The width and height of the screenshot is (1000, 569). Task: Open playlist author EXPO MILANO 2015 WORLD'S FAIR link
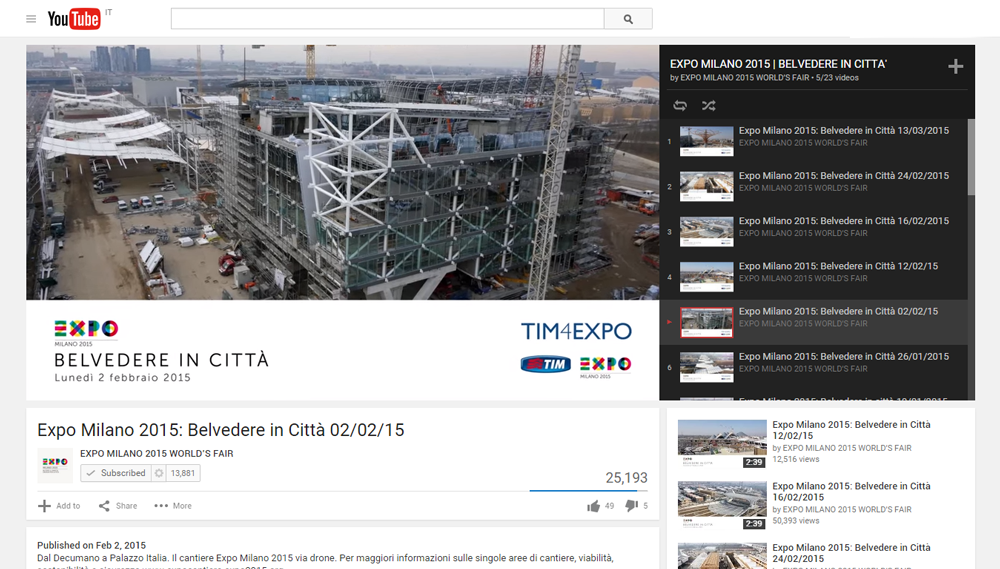746,78
